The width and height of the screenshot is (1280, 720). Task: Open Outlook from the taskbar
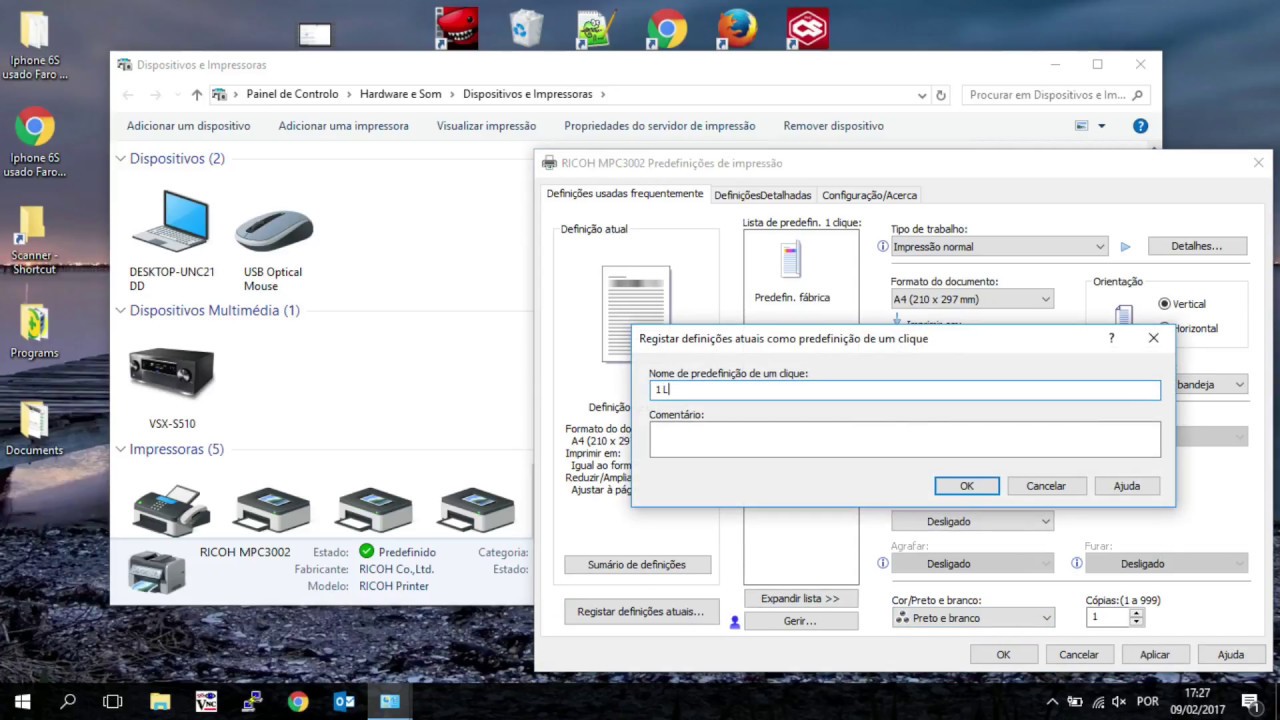click(344, 701)
